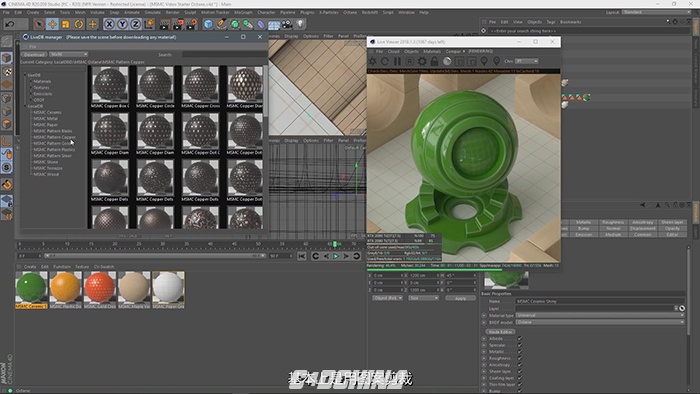
Task: Toggle the Z axis lock
Action: click(135, 24)
